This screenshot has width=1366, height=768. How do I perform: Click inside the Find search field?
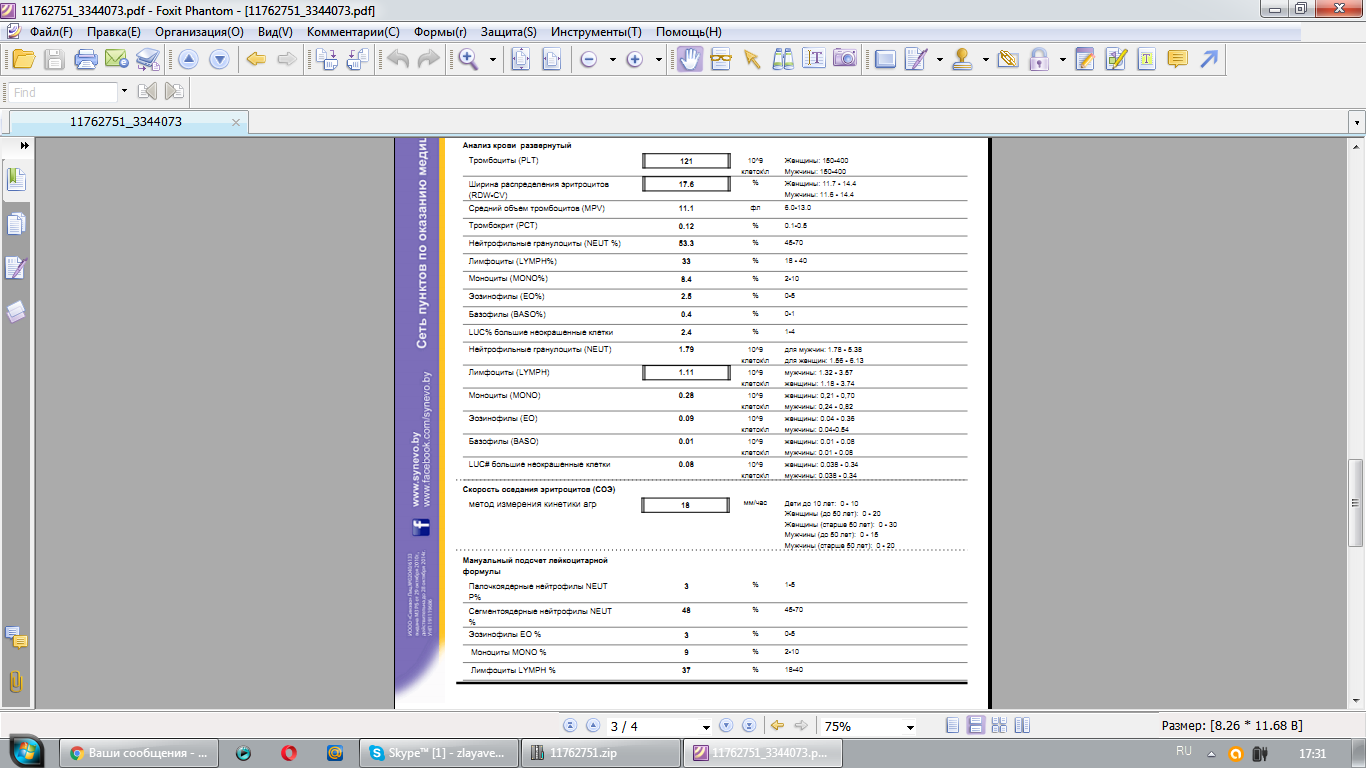62,92
